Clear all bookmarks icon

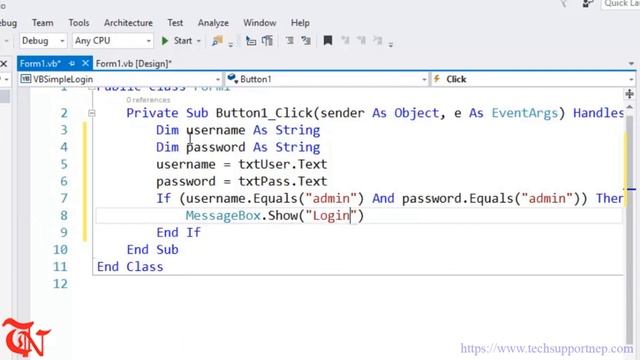378,40
